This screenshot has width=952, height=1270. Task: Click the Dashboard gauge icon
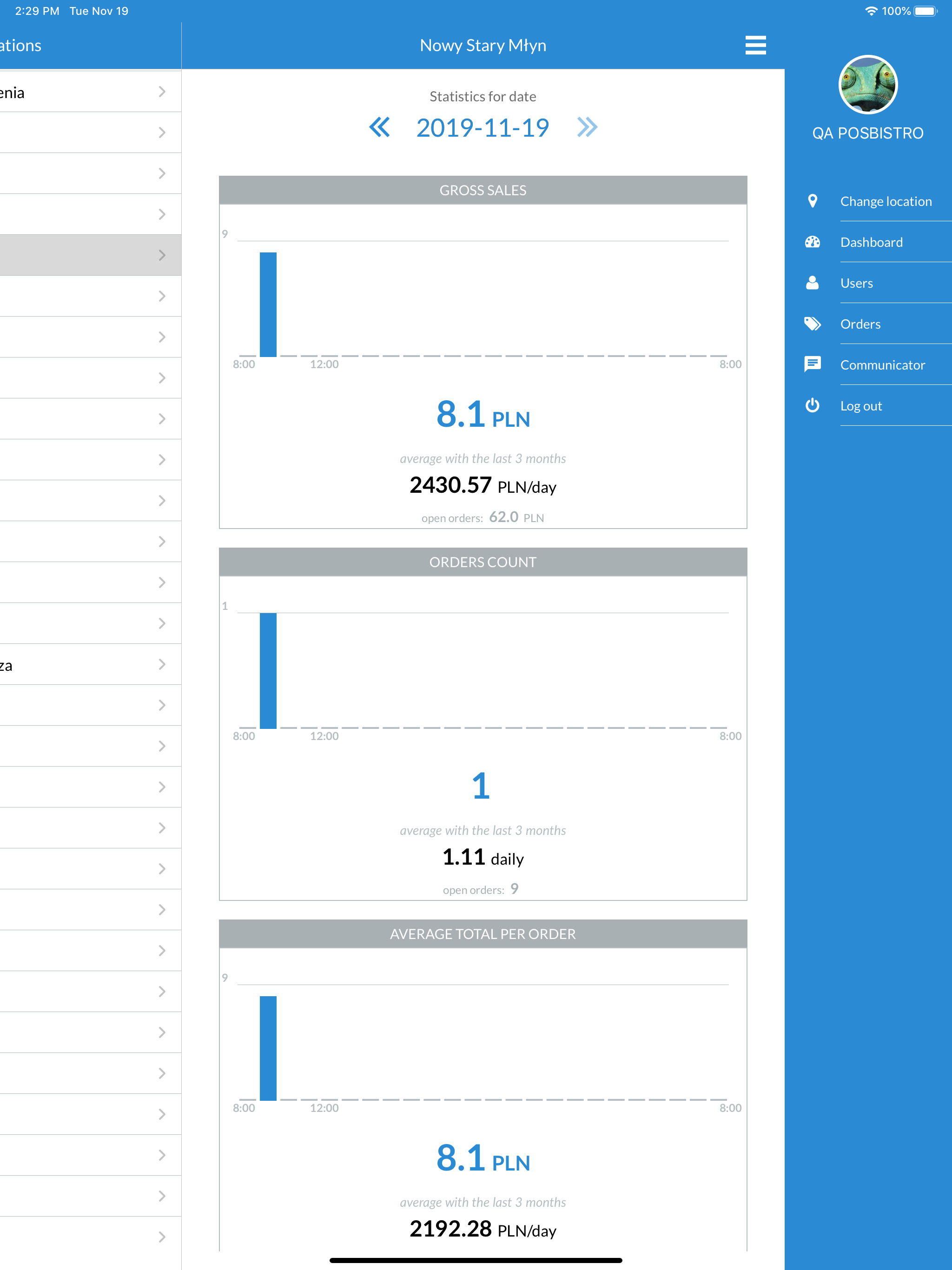coord(812,242)
